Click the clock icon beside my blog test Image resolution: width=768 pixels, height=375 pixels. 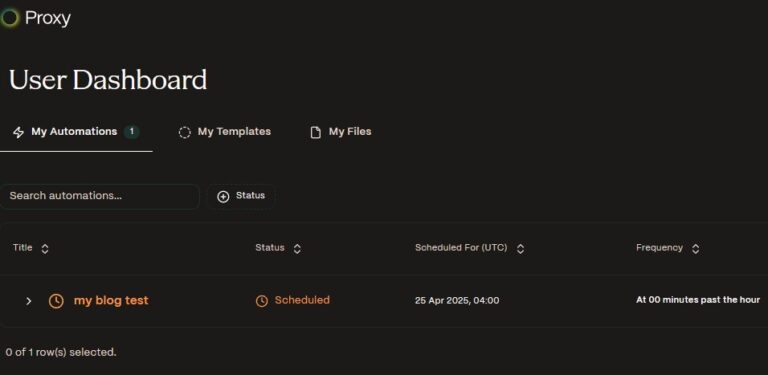[56, 301]
